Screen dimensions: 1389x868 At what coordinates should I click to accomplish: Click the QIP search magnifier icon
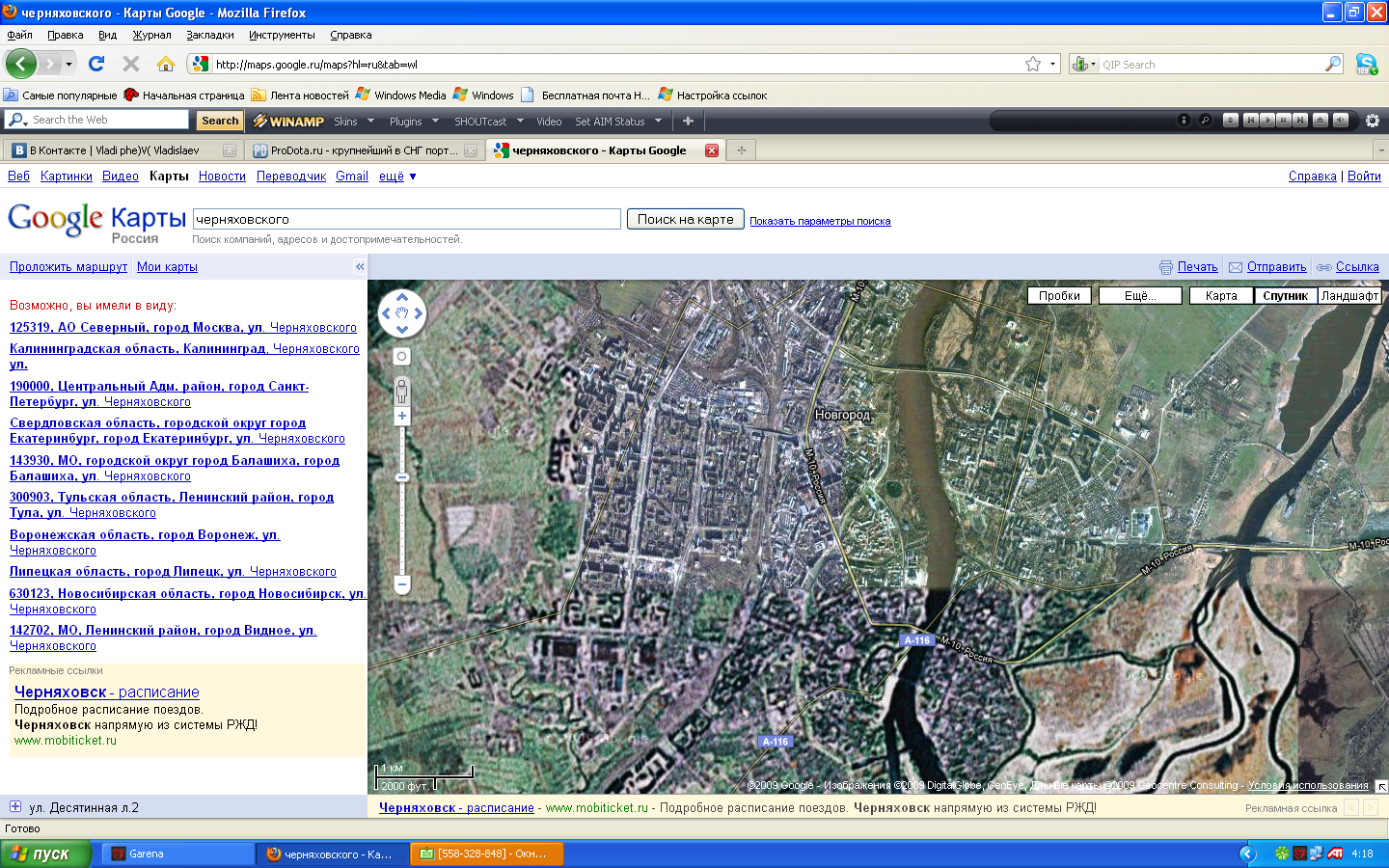click(x=1333, y=64)
